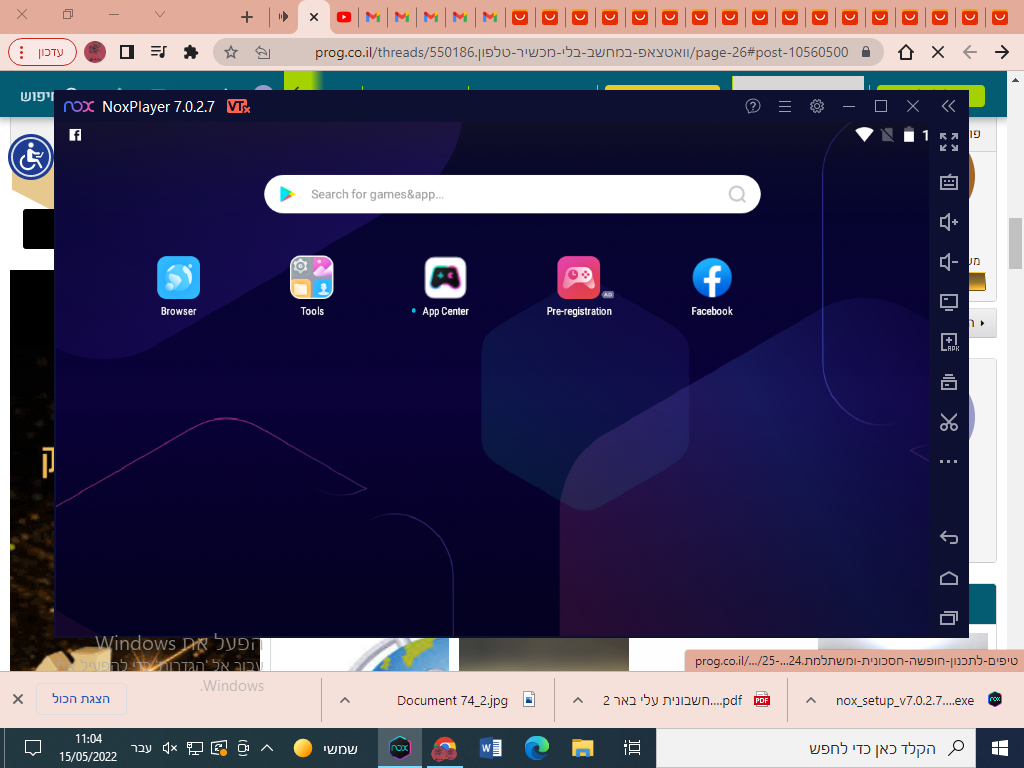Decrease volume using Nox sidebar icon
Image resolution: width=1024 pixels, height=768 pixels.
click(949, 262)
